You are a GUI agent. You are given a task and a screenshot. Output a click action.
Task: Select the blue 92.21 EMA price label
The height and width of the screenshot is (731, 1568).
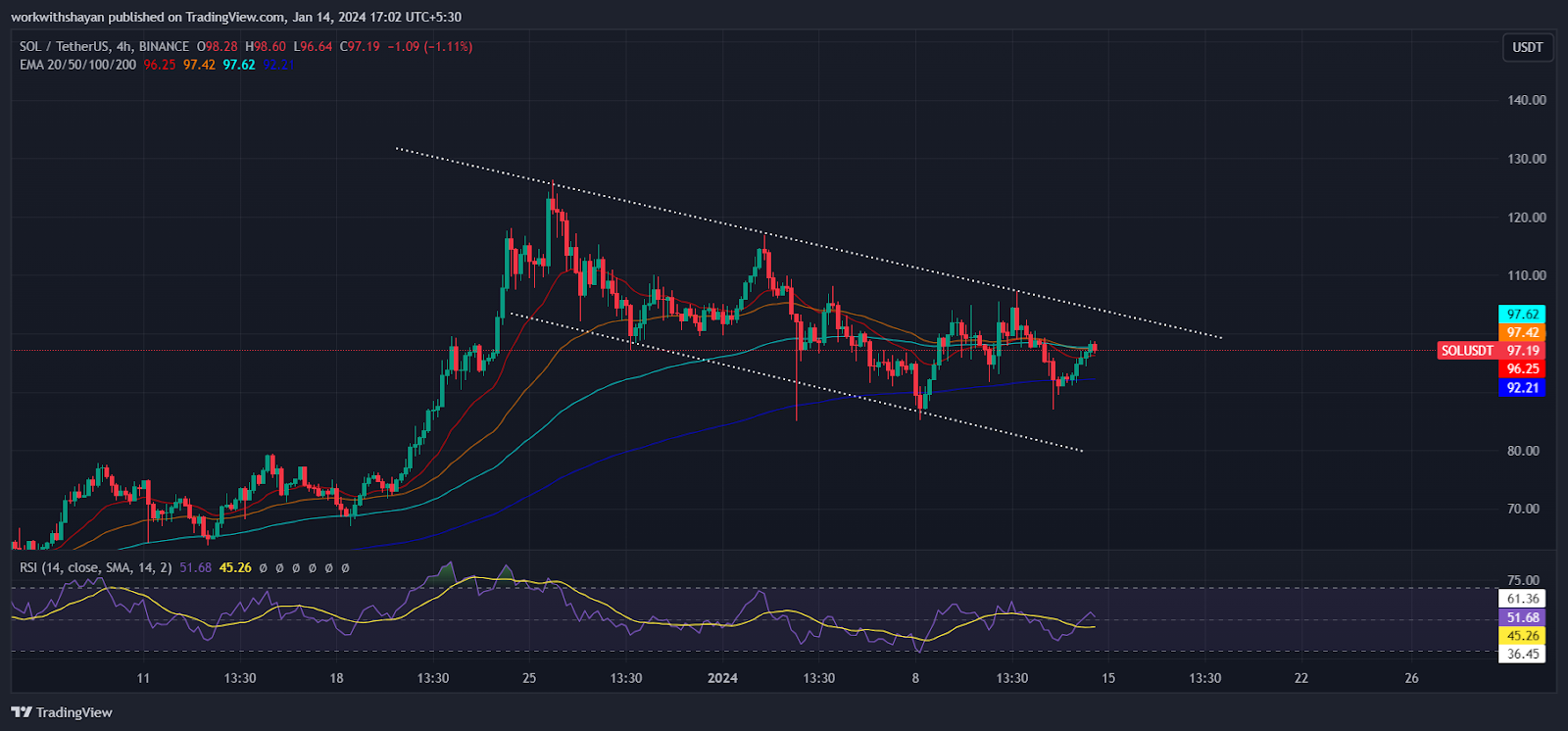click(1522, 388)
